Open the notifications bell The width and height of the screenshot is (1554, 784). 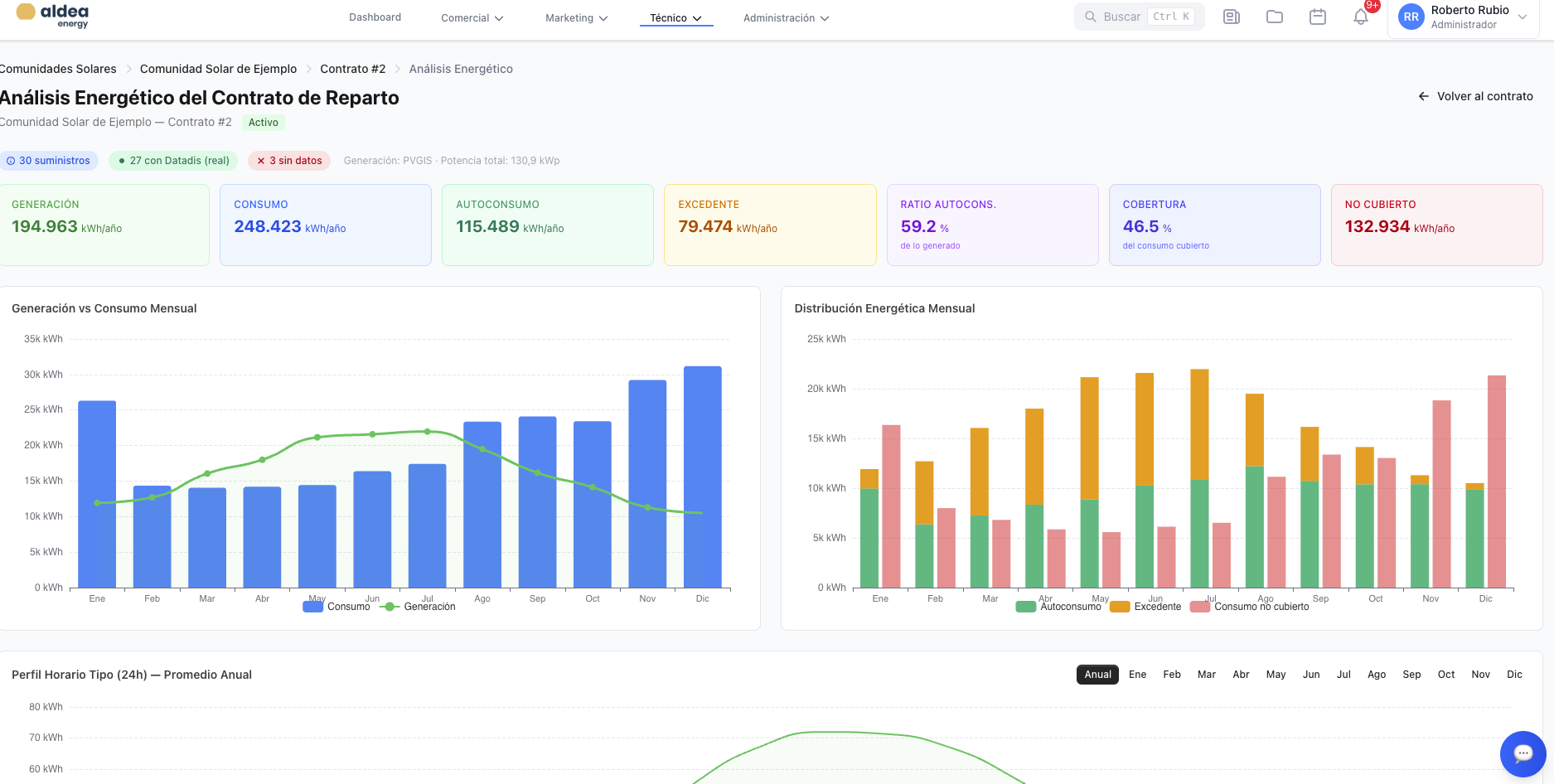coord(1361,17)
